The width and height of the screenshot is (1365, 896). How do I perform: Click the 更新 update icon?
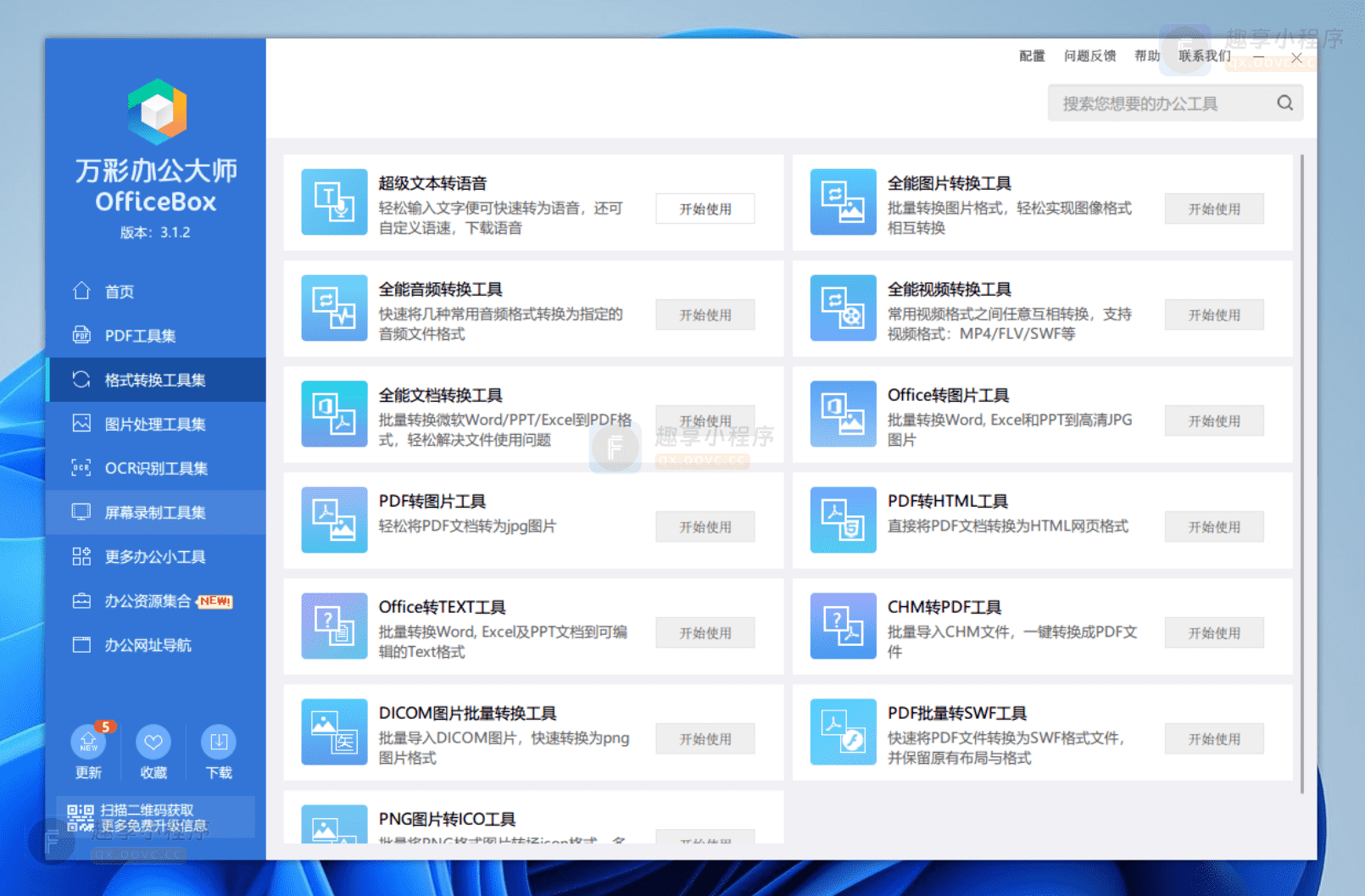pos(88,743)
